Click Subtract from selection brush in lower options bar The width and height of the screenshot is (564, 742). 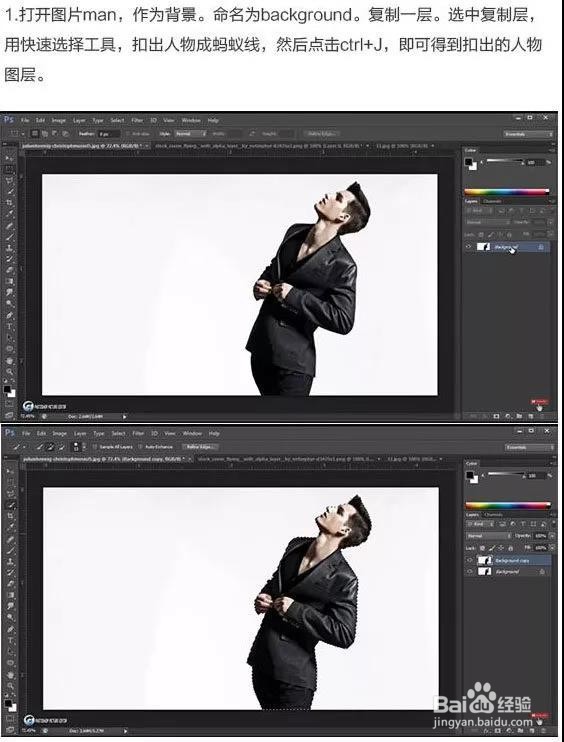point(62,447)
